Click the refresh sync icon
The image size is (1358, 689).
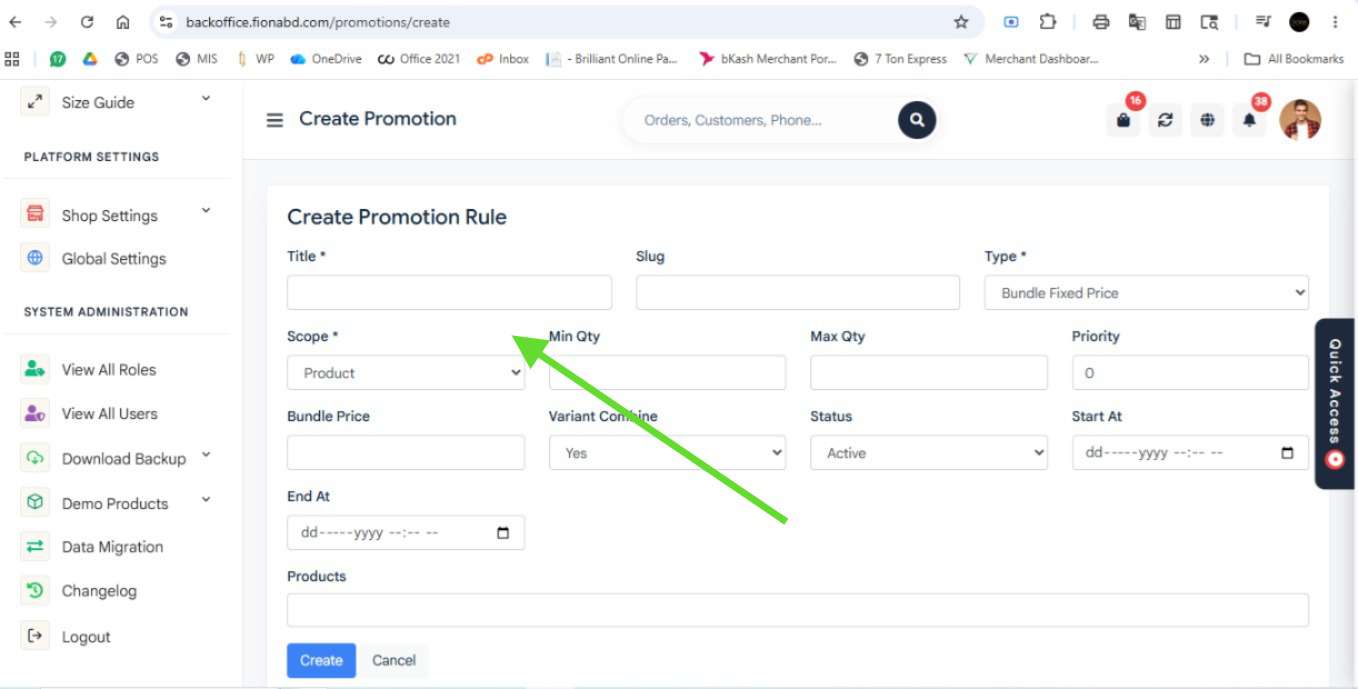[x=1165, y=120]
